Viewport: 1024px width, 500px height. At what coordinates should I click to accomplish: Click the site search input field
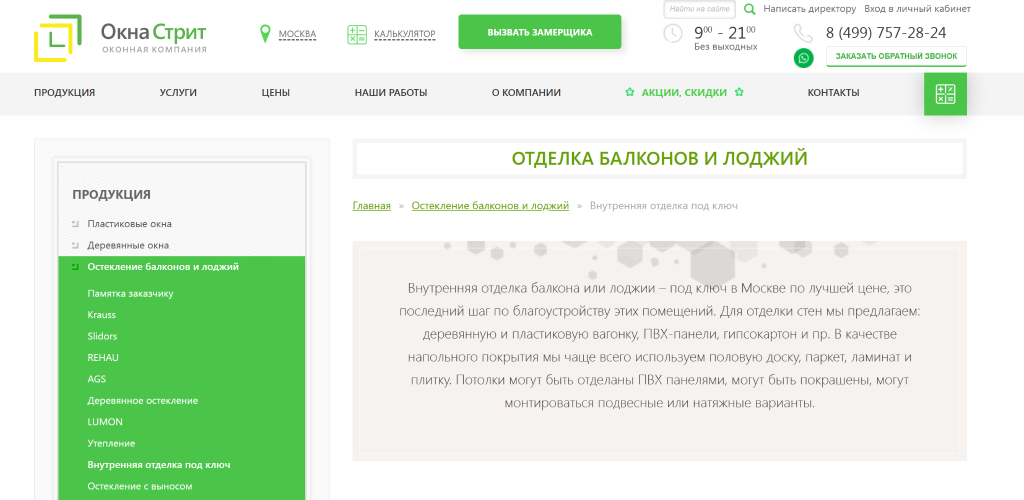pos(699,9)
